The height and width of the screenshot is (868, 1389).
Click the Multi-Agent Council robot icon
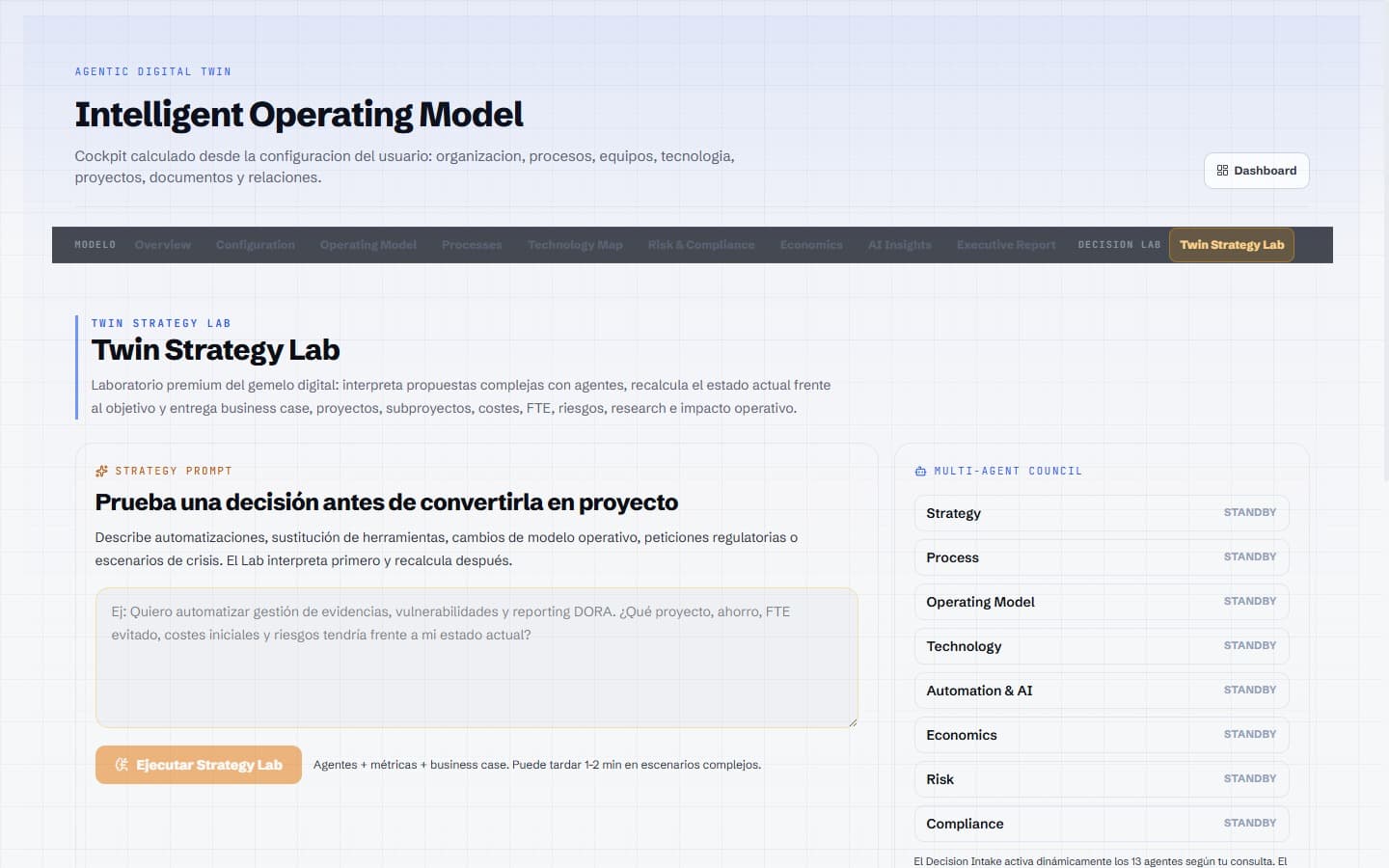click(920, 471)
